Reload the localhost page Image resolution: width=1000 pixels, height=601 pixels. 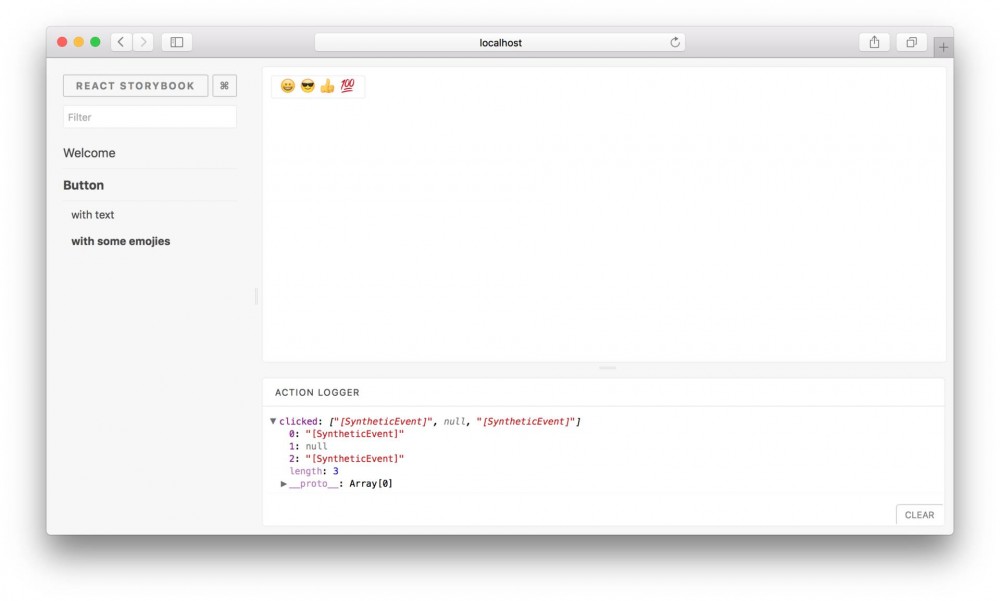pyautogui.click(x=675, y=42)
